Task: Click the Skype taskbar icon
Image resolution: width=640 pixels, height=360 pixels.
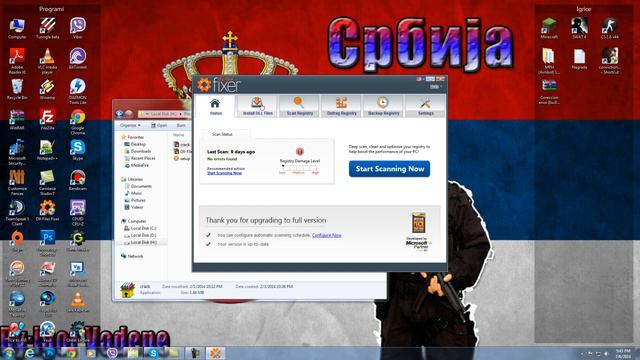Action: pos(153,353)
